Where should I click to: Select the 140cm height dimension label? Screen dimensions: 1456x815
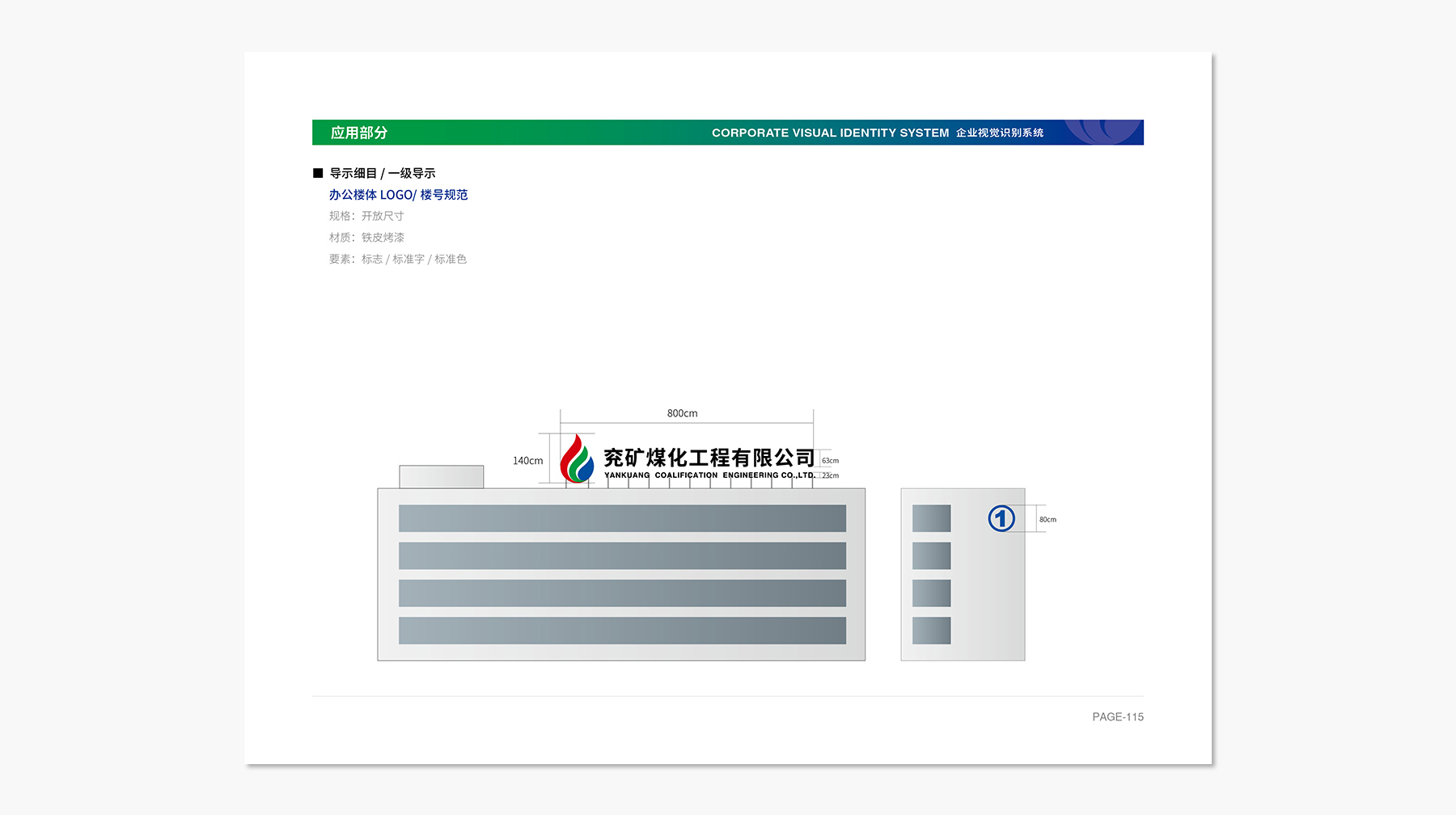pos(527,461)
